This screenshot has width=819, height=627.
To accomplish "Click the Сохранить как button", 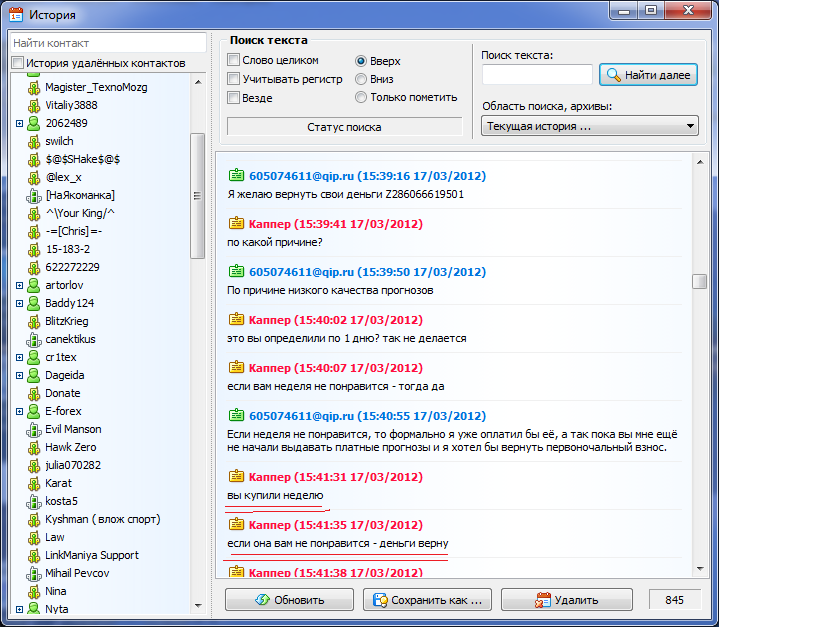I will pyautogui.click(x=427, y=600).
